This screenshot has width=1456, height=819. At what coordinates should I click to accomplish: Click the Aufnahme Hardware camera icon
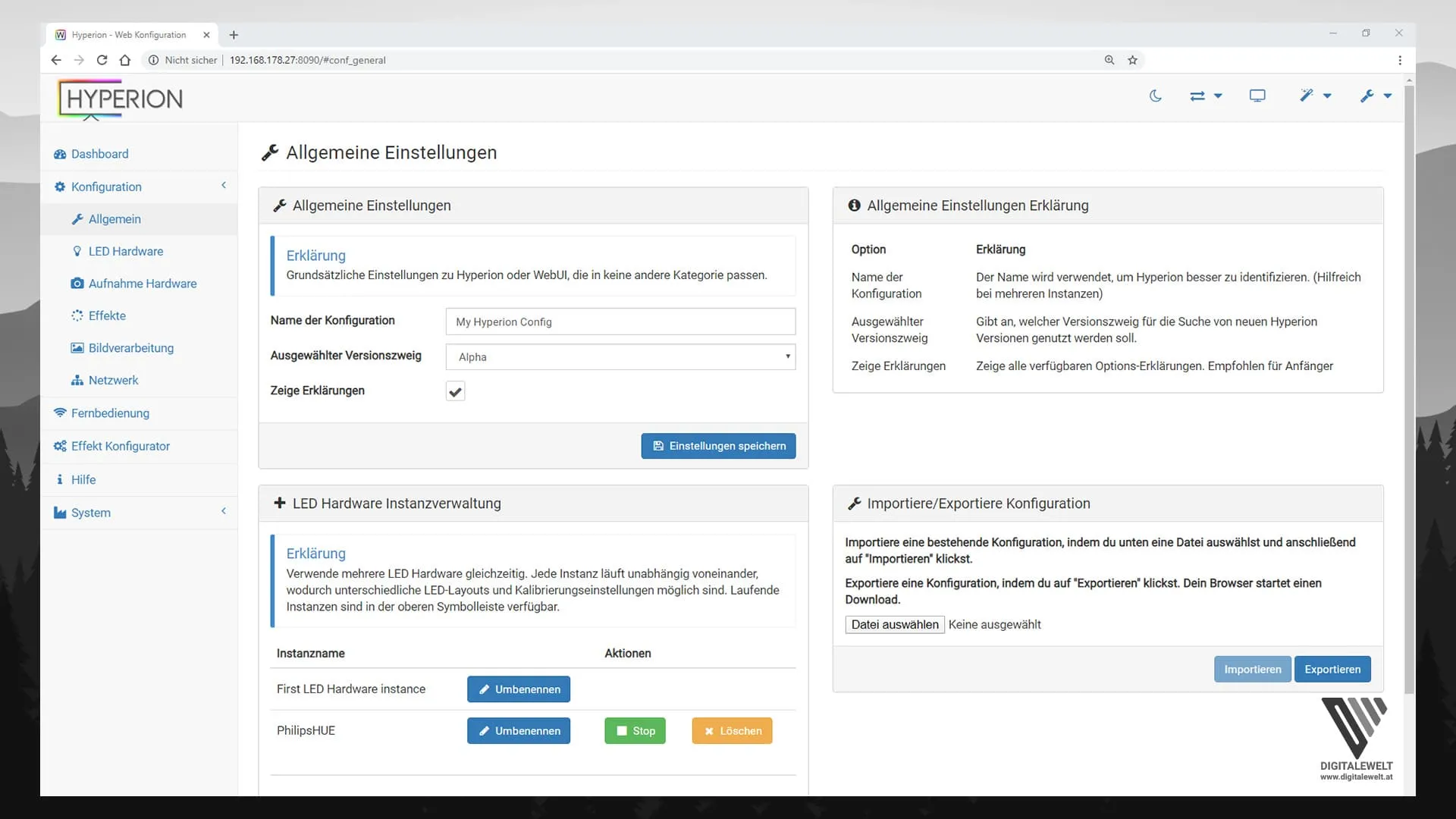[77, 284]
